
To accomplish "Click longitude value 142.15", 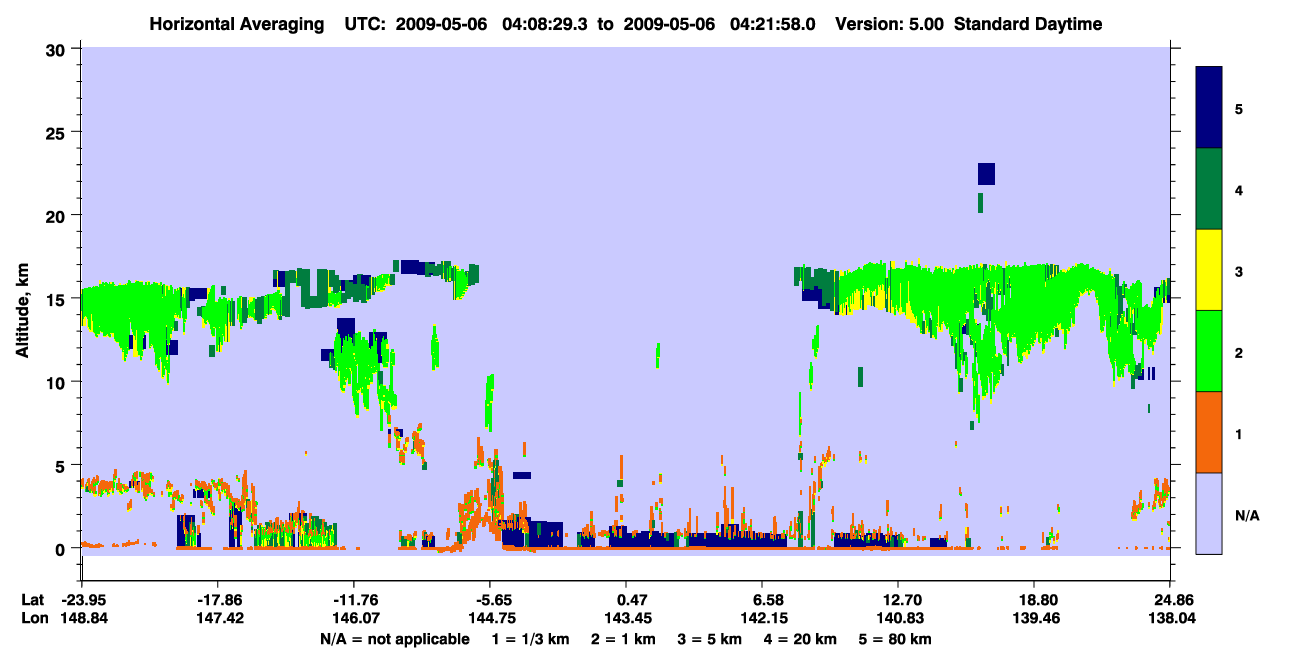I will [762, 618].
